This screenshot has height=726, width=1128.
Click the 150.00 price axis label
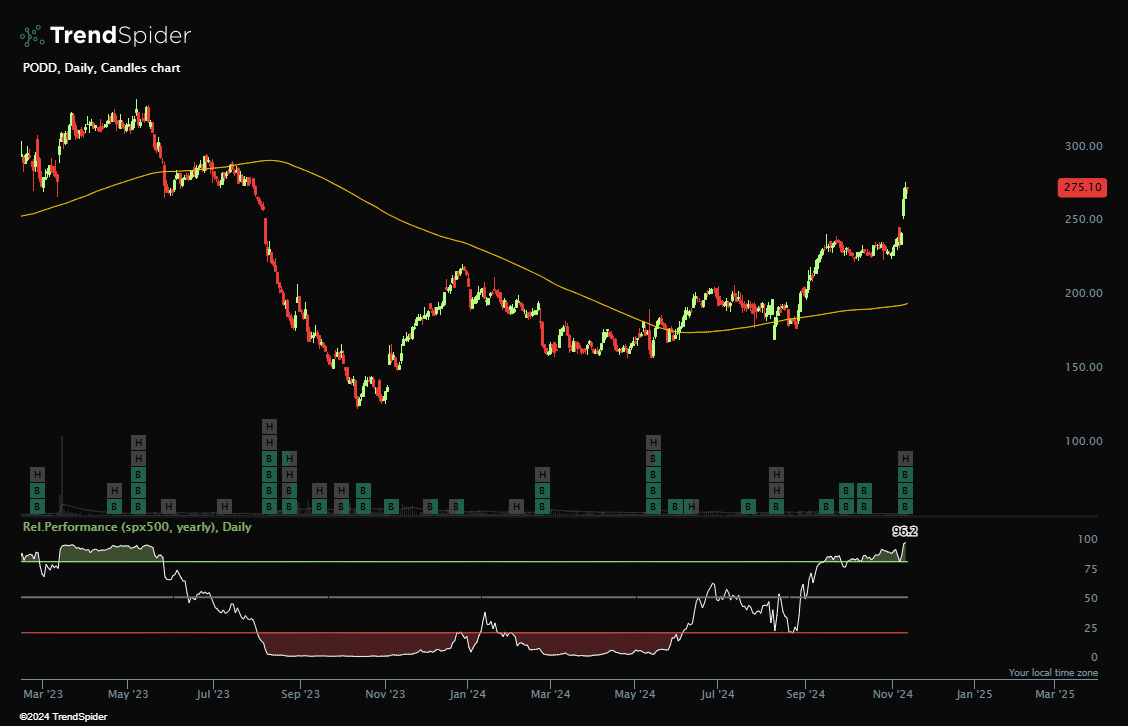[1083, 367]
